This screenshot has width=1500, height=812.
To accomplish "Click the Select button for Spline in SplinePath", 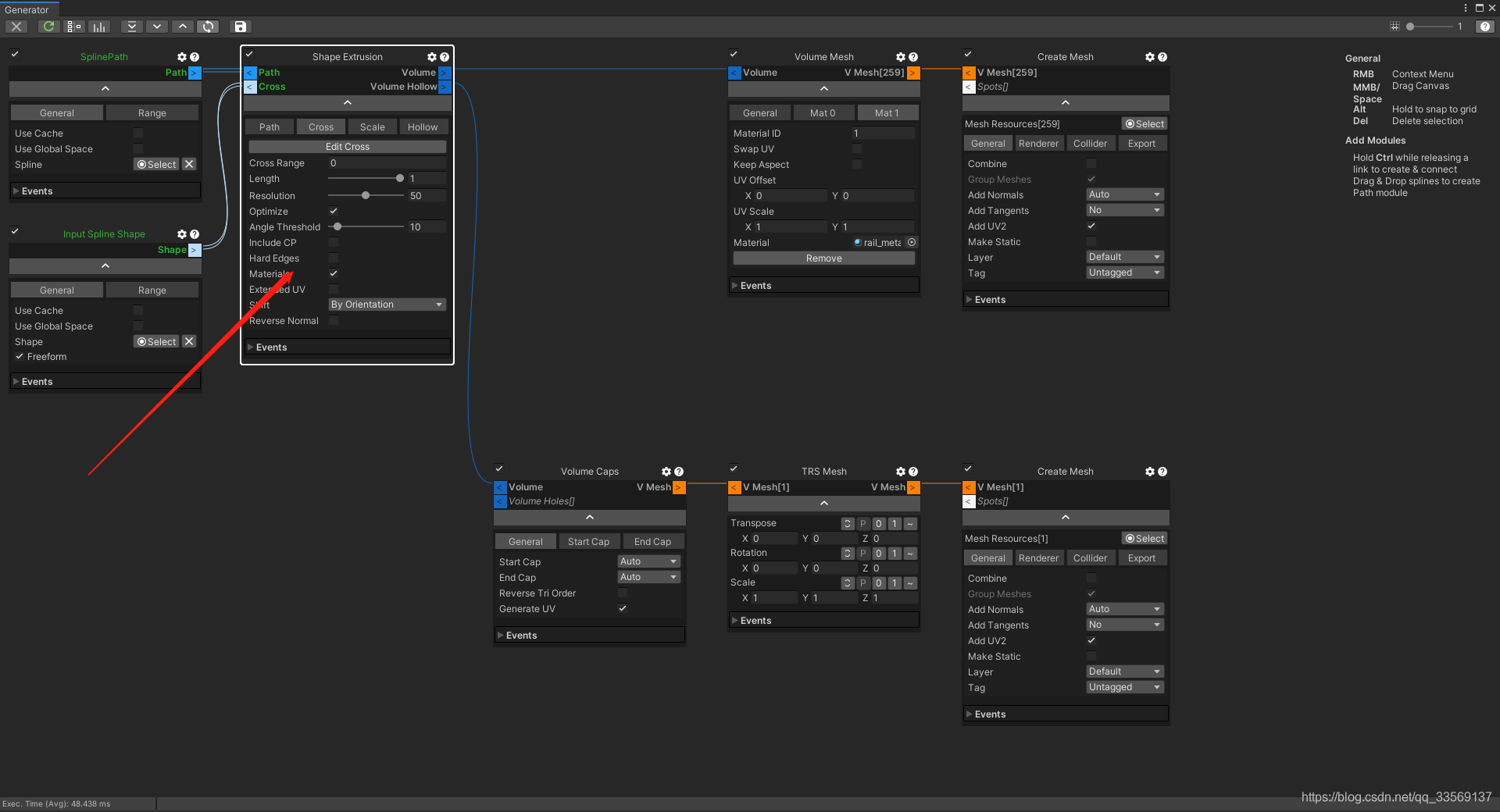I will [x=156, y=164].
